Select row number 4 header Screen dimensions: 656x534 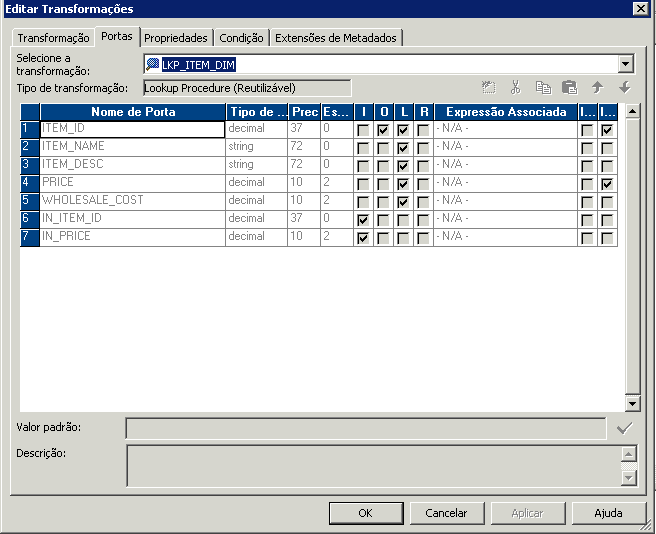click(30, 184)
